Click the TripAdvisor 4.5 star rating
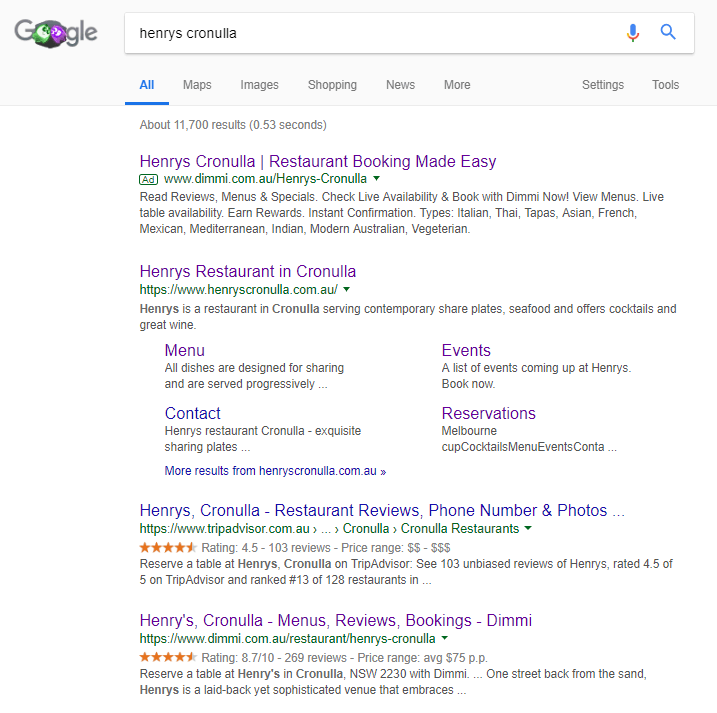Screen dimensions: 717x713 coord(168,547)
